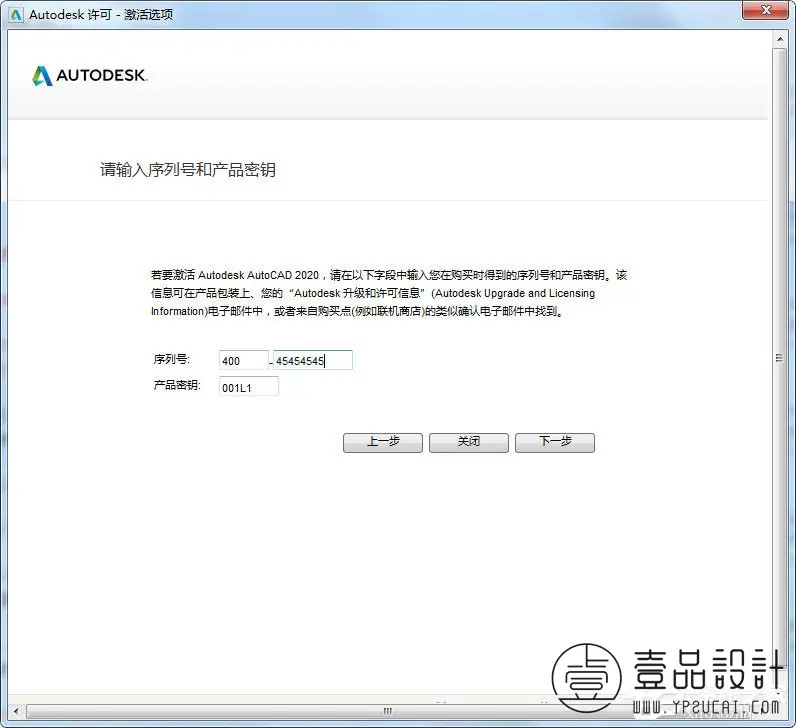Click the vertical scrollbar up arrow
Viewport: 796px width, 728px height.
pyautogui.click(x=780, y=39)
